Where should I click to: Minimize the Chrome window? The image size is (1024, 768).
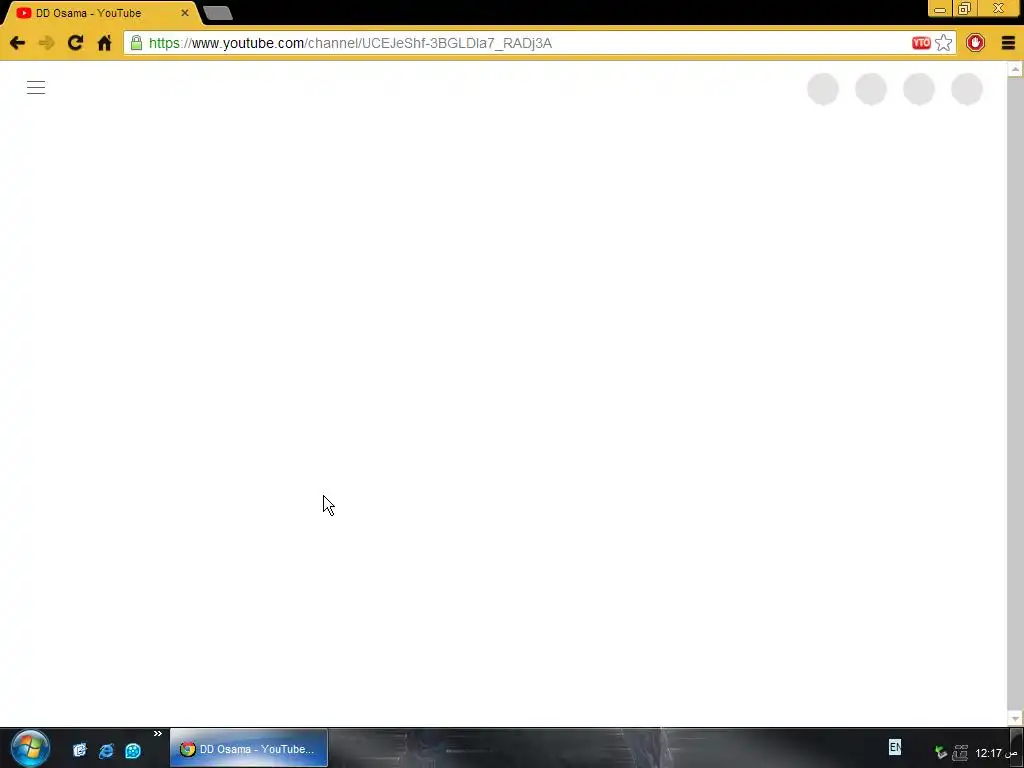(x=940, y=9)
